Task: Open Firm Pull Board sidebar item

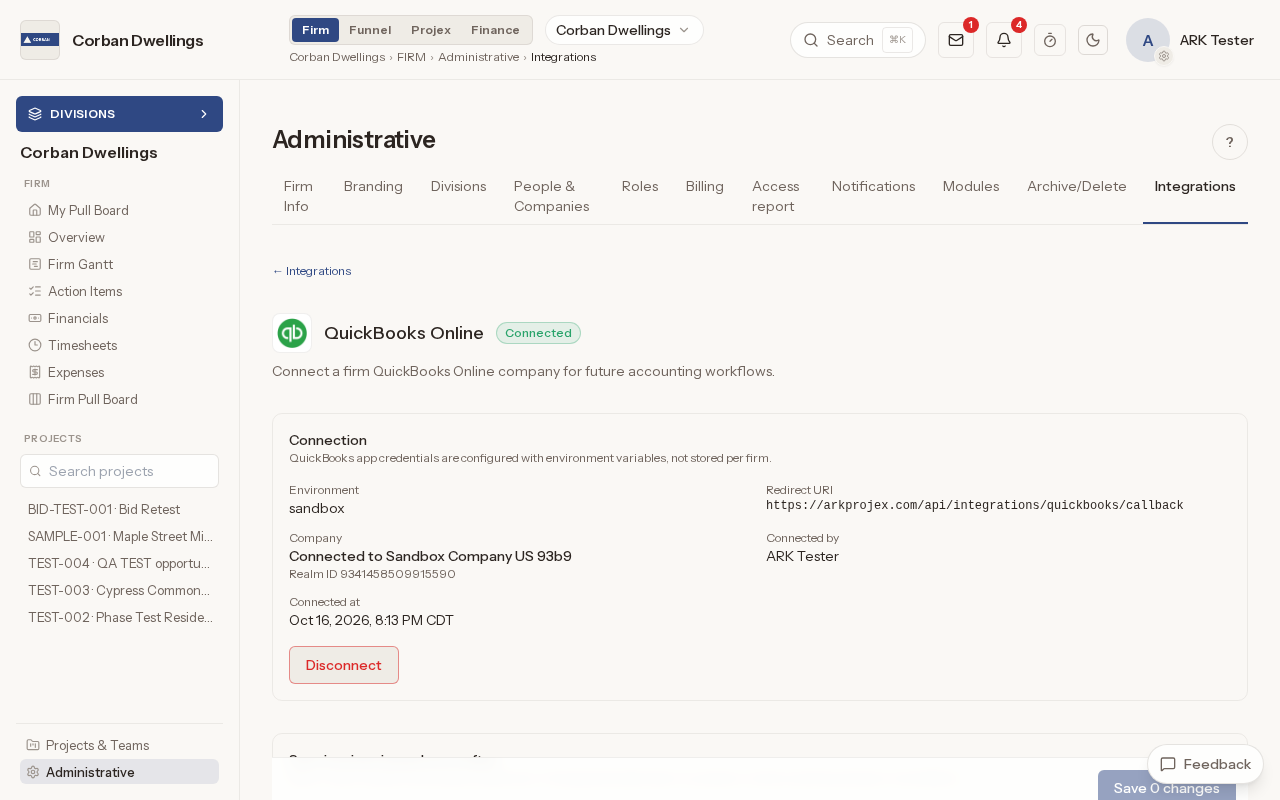Action: coord(119,399)
